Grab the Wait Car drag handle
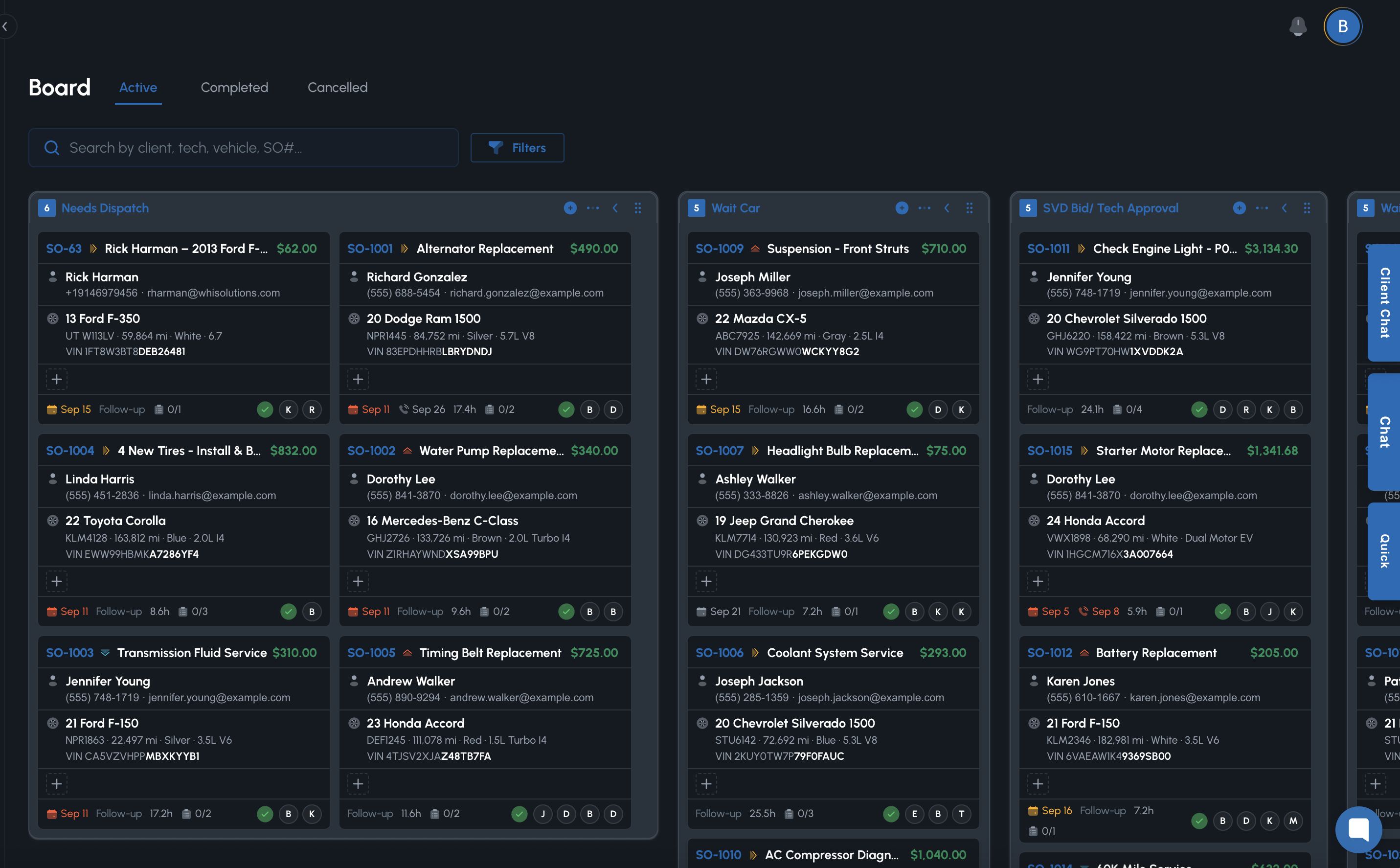This screenshot has width=1400, height=868. [969, 208]
